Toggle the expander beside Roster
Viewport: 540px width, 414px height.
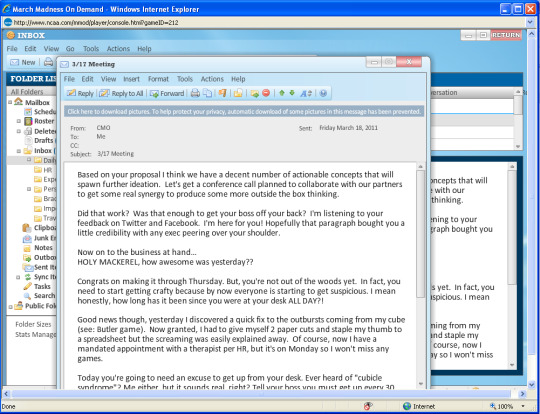click(x=19, y=121)
